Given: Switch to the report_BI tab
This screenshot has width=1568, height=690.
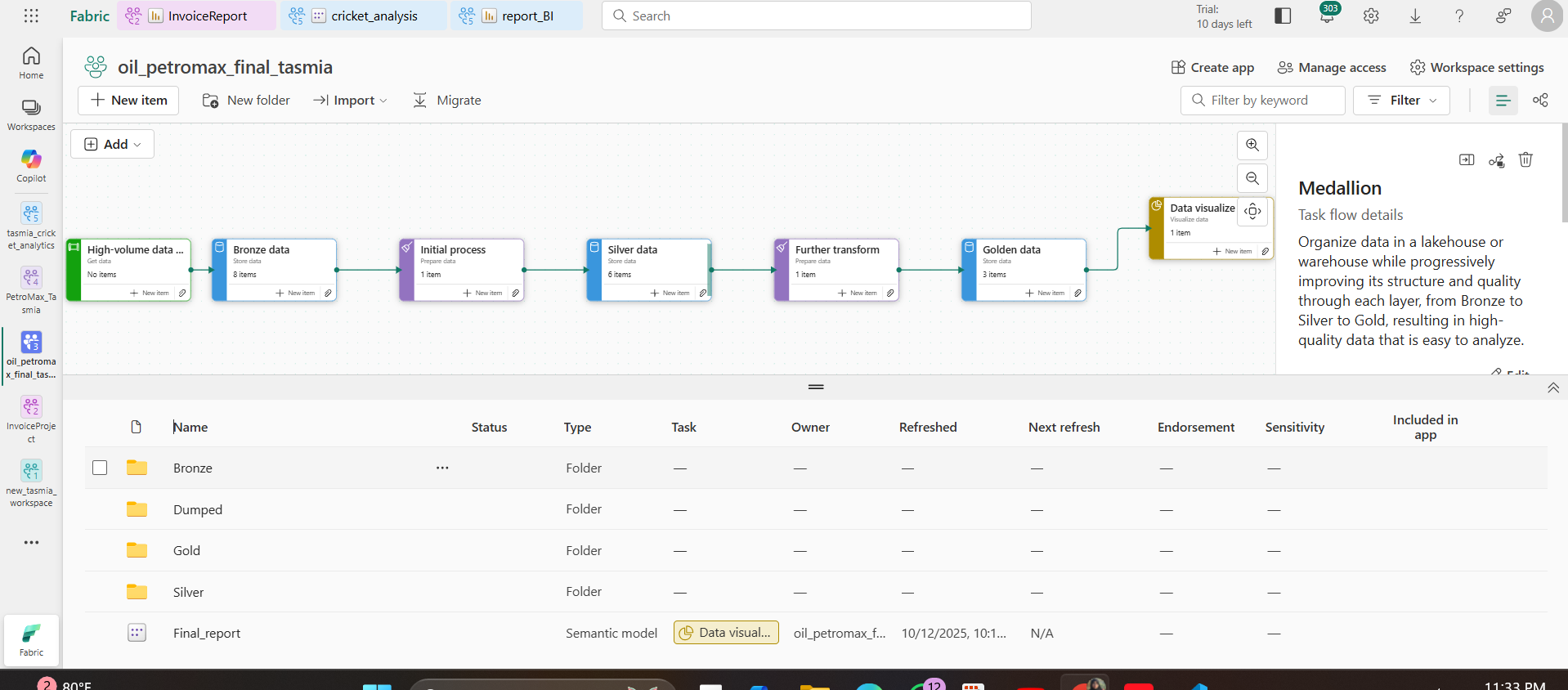Looking at the screenshot, I should [517, 16].
